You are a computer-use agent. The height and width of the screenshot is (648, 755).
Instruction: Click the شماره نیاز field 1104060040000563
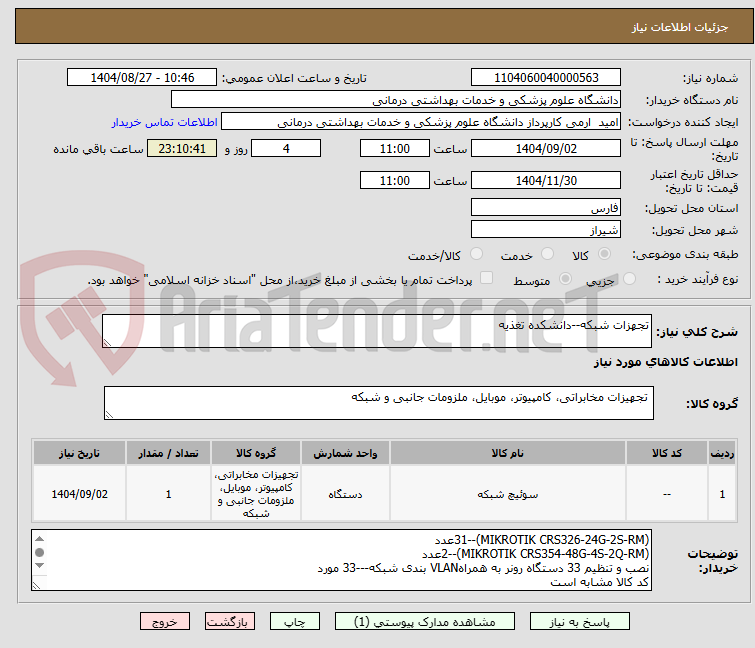coord(546,78)
